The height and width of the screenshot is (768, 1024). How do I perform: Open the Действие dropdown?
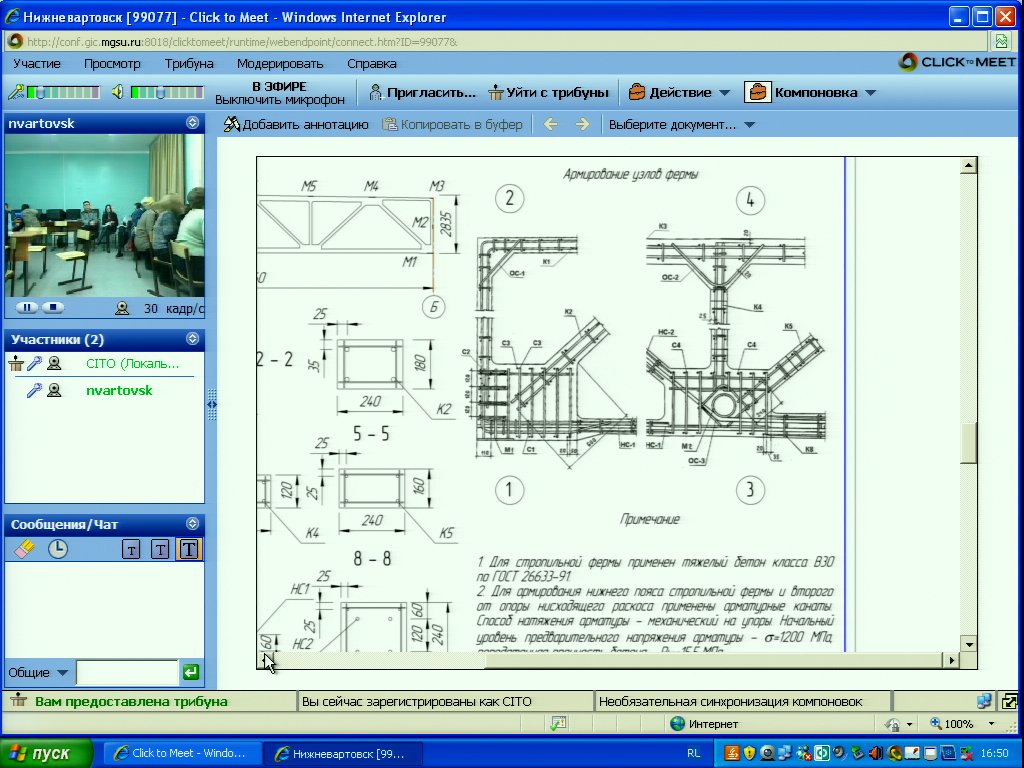coord(679,93)
